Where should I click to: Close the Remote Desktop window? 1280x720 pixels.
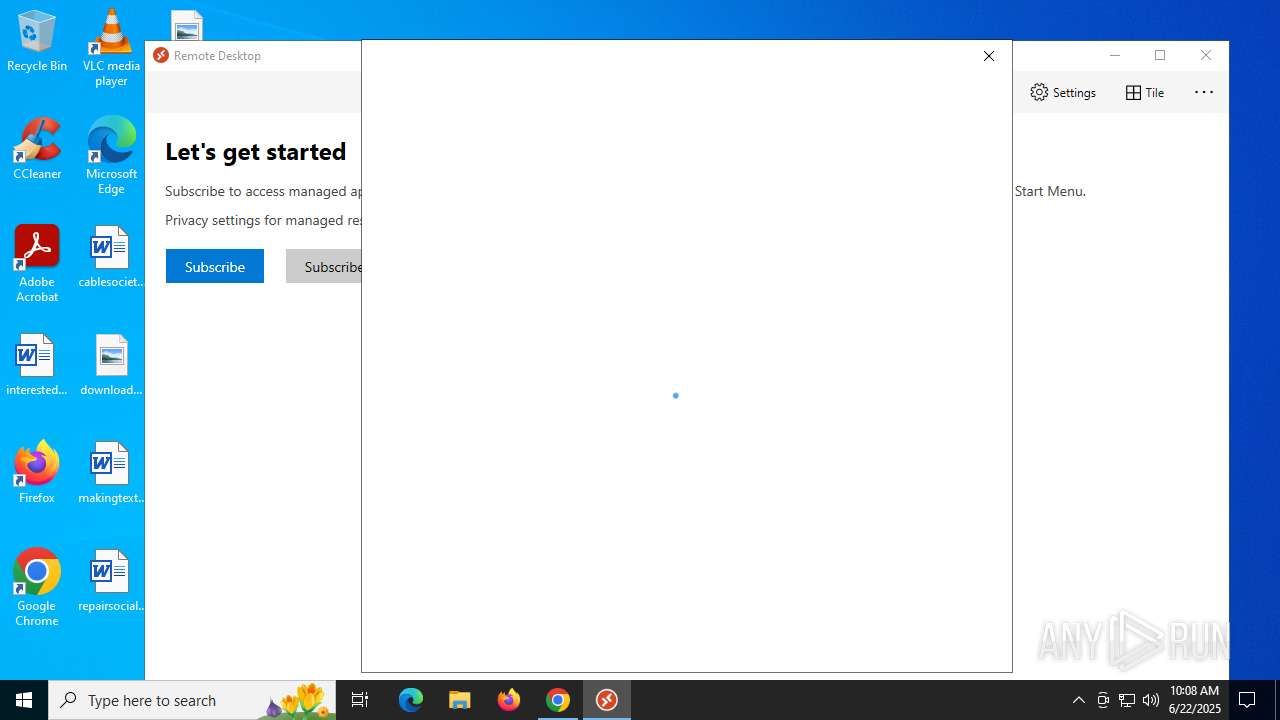click(x=1206, y=55)
